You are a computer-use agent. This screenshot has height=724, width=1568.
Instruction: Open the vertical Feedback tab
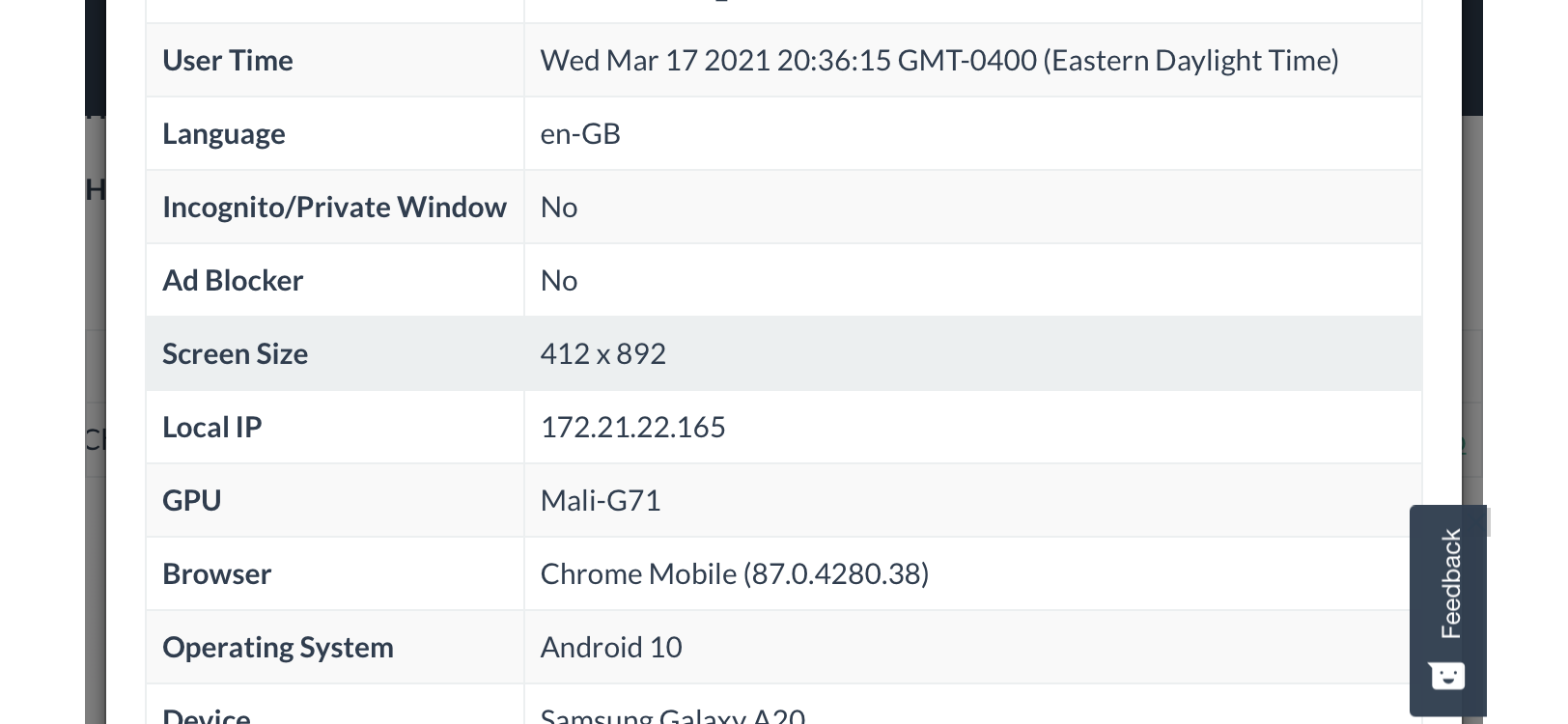[x=1450, y=584]
